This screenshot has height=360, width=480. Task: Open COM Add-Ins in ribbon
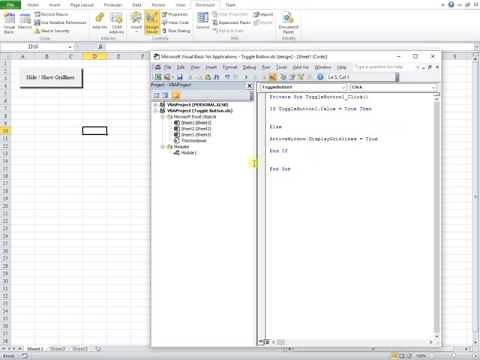(x=117, y=23)
